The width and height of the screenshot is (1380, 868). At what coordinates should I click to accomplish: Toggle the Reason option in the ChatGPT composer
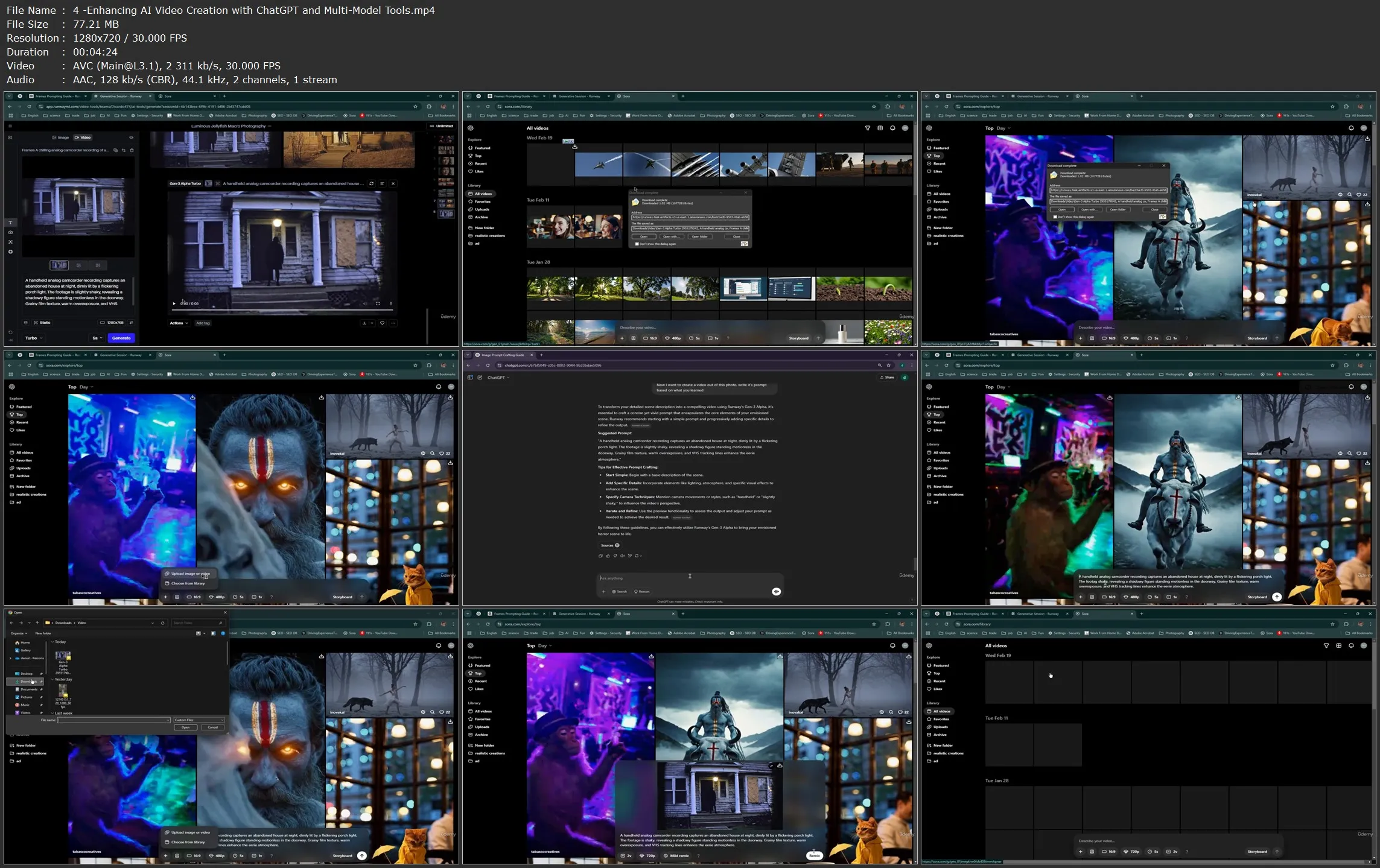pos(641,592)
